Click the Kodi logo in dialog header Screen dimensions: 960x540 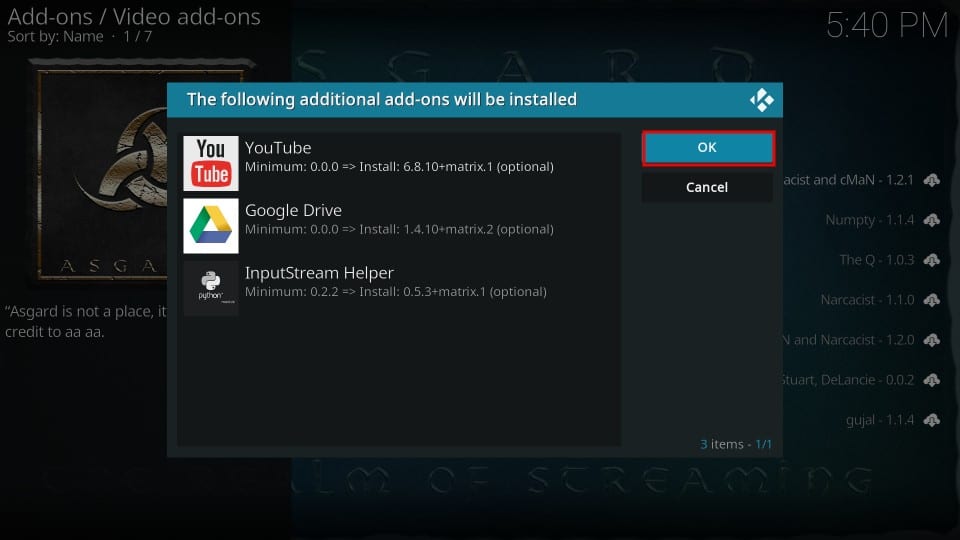click(762, 100)
